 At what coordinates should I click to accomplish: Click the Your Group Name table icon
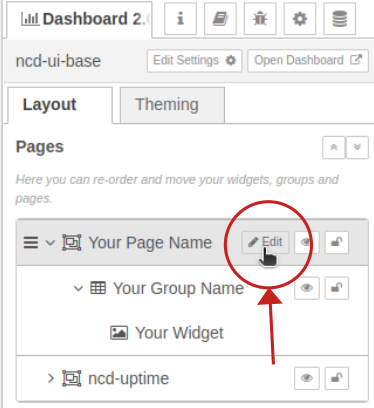(98, 288)
